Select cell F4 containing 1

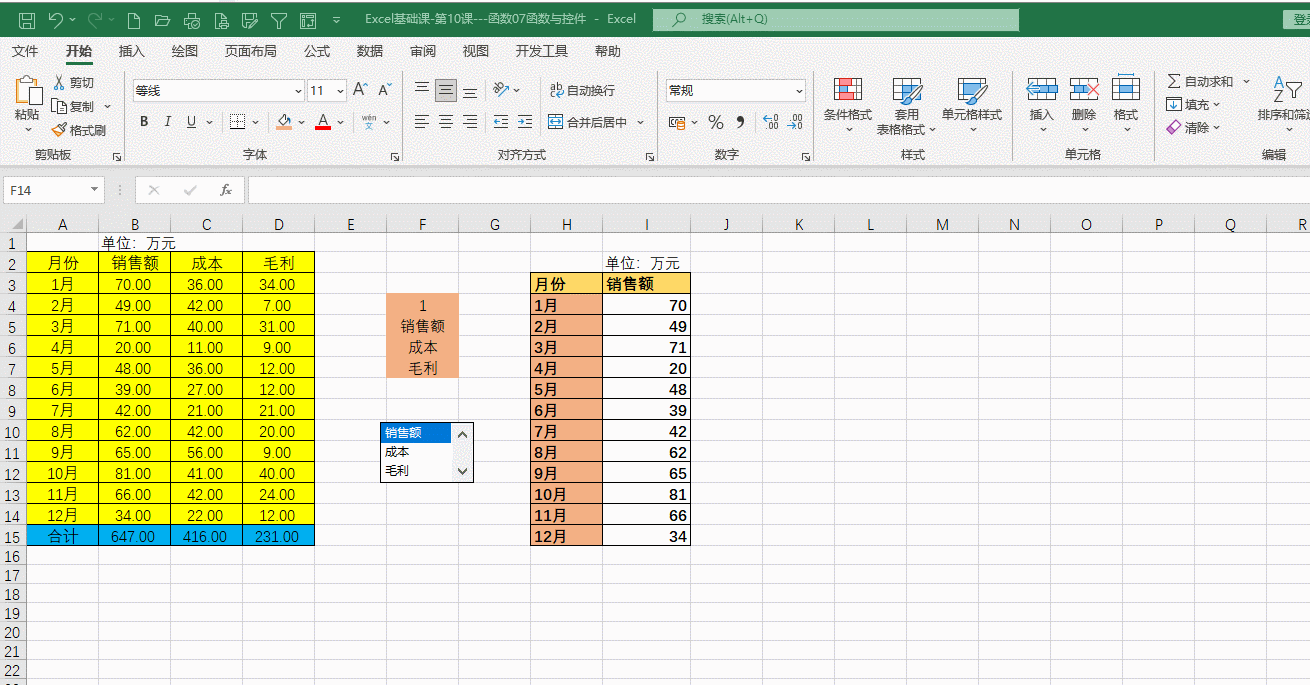423,305
